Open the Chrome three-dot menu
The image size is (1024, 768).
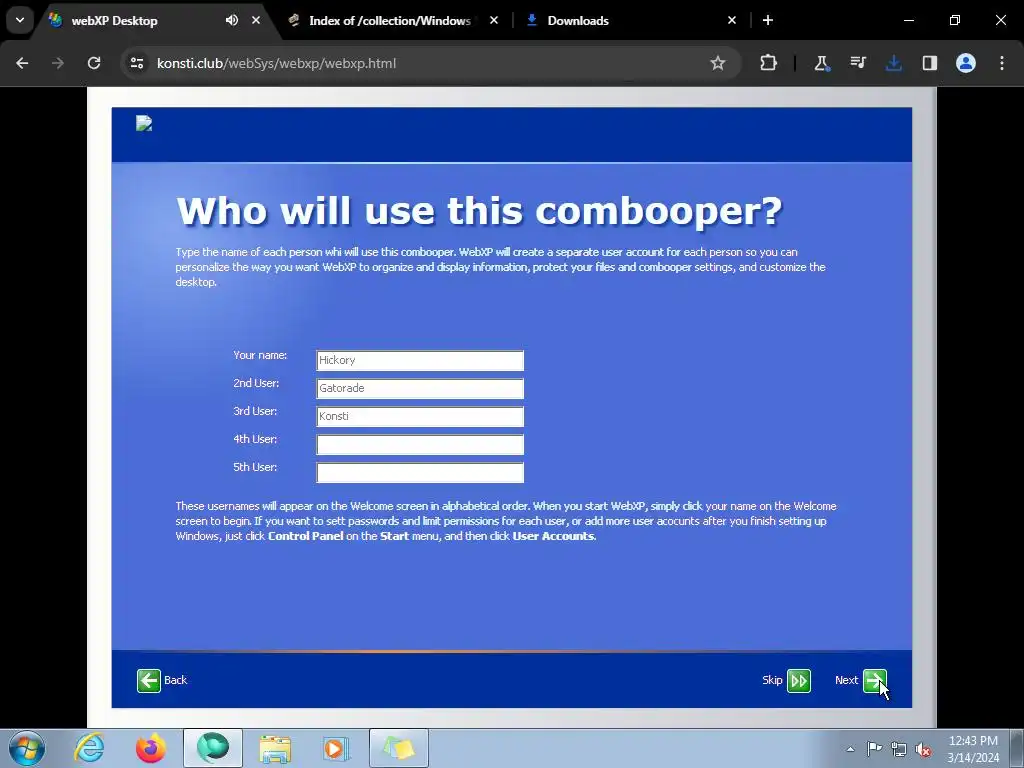pos(1002,63)
